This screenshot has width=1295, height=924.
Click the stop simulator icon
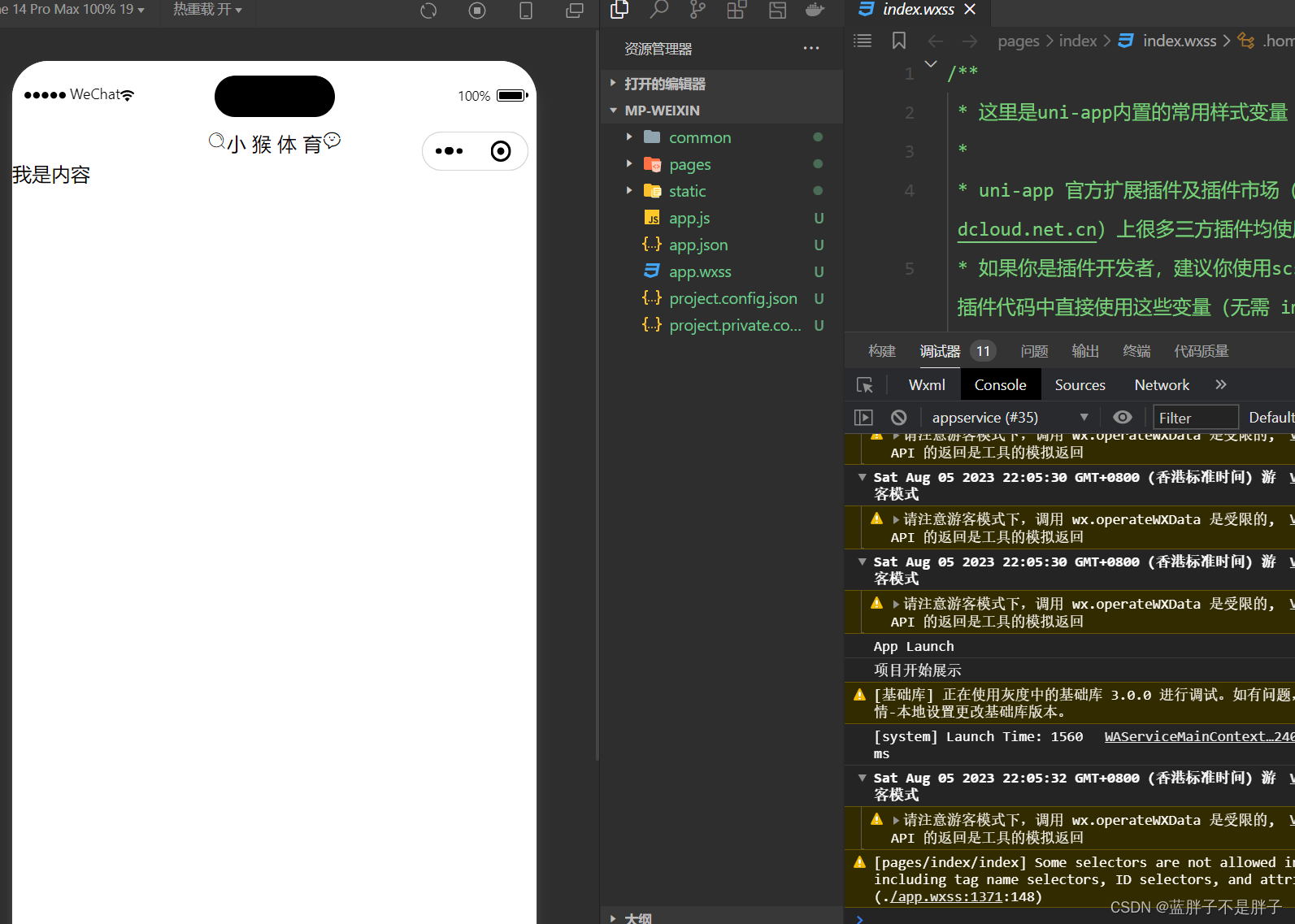[477, 11]
